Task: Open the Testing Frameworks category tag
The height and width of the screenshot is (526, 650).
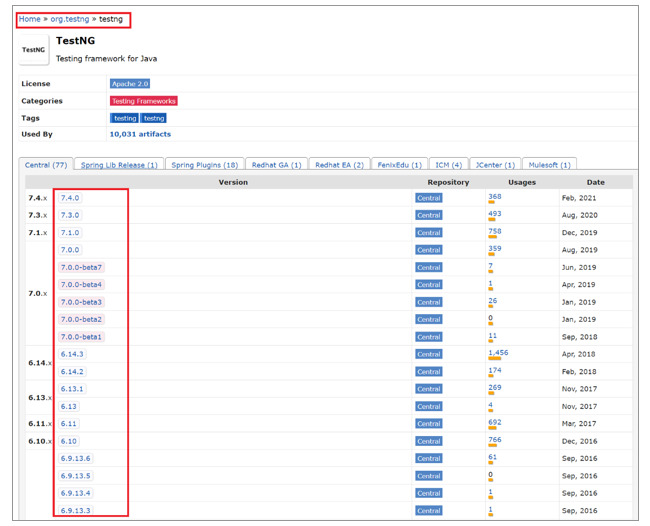Action: tap(144, 101)
